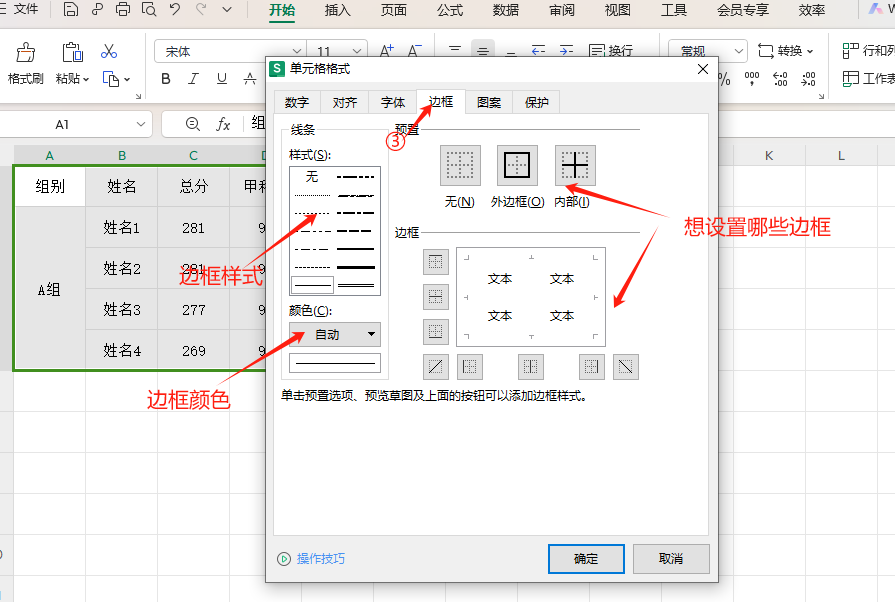The width and height of the screenshot is (895, 602).
Task: Switch to the 图案 tab in dialog
Action: coord(489,102)
